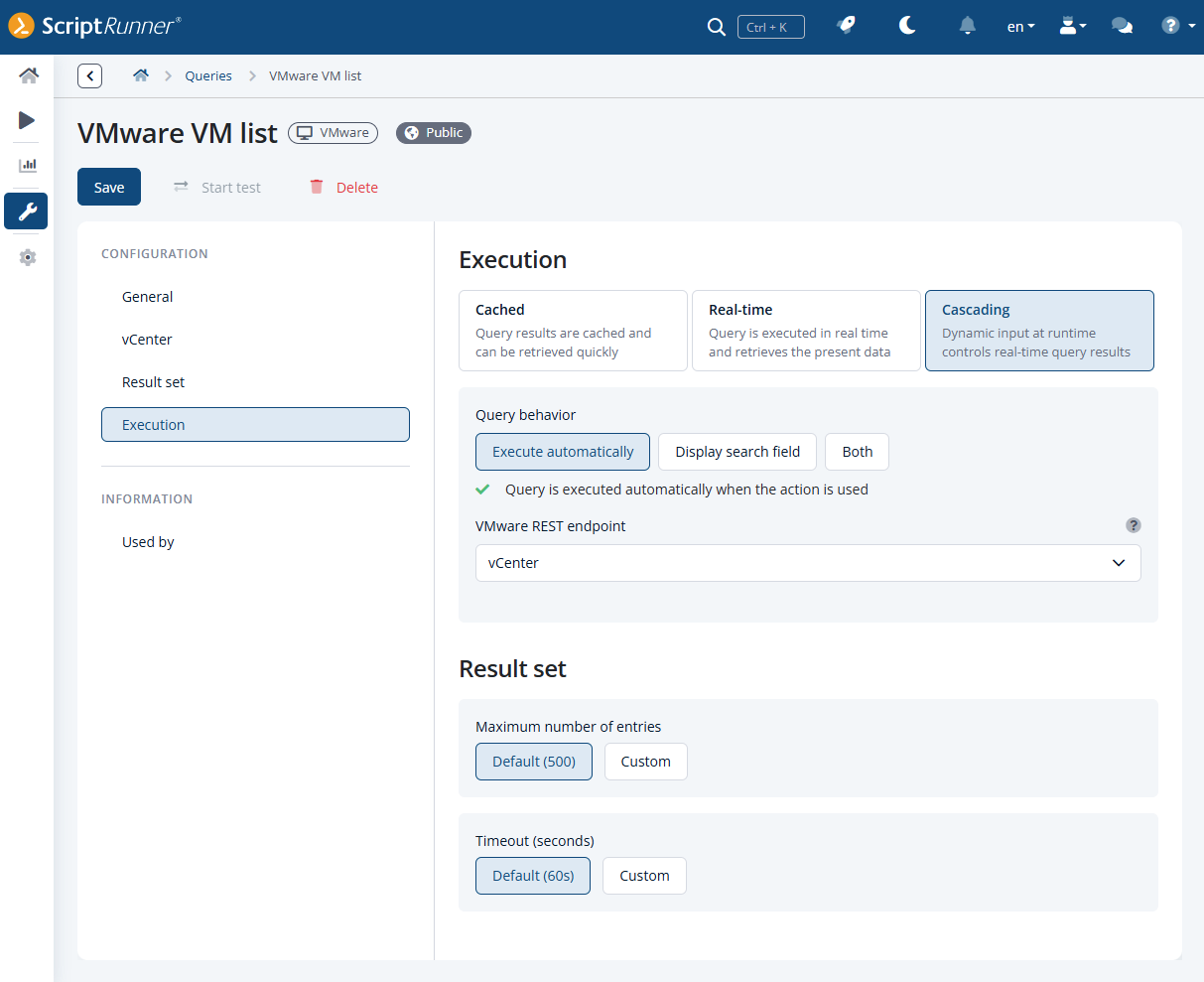The image size is (1204, 982).
Task: Click Start test
Action: tap(216, 188)
